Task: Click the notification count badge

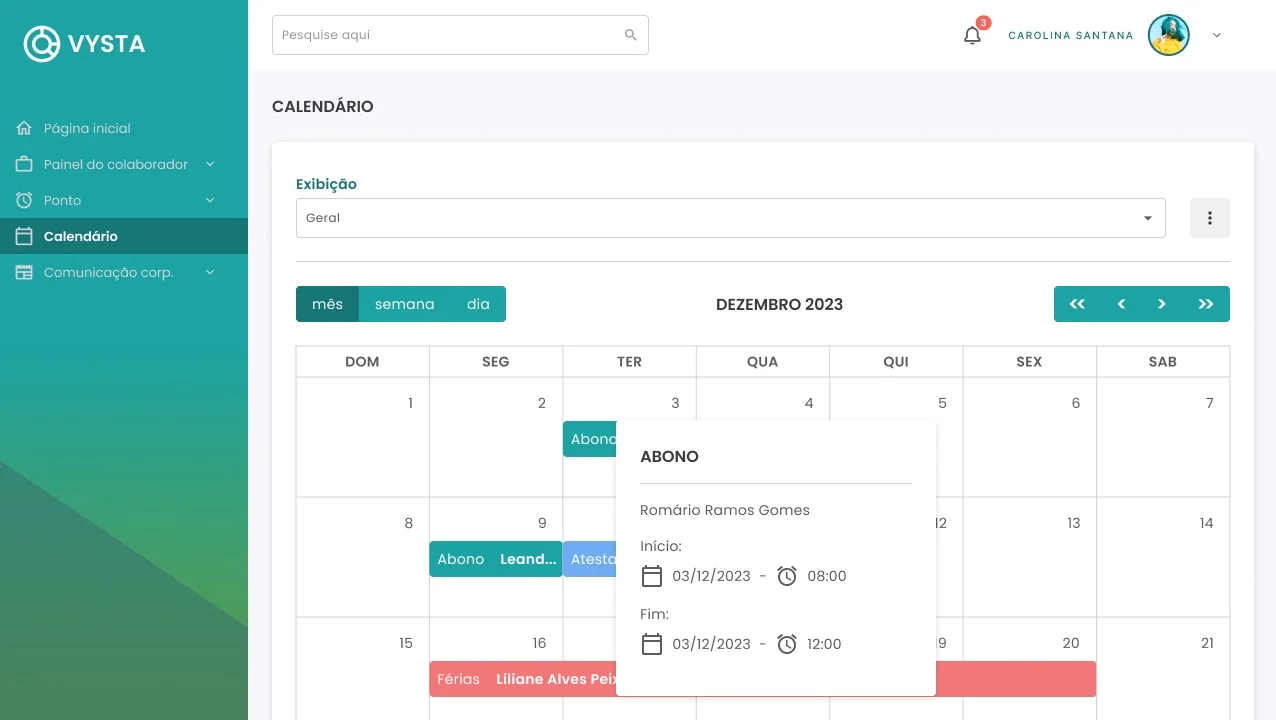Action: tap(983, 23)
